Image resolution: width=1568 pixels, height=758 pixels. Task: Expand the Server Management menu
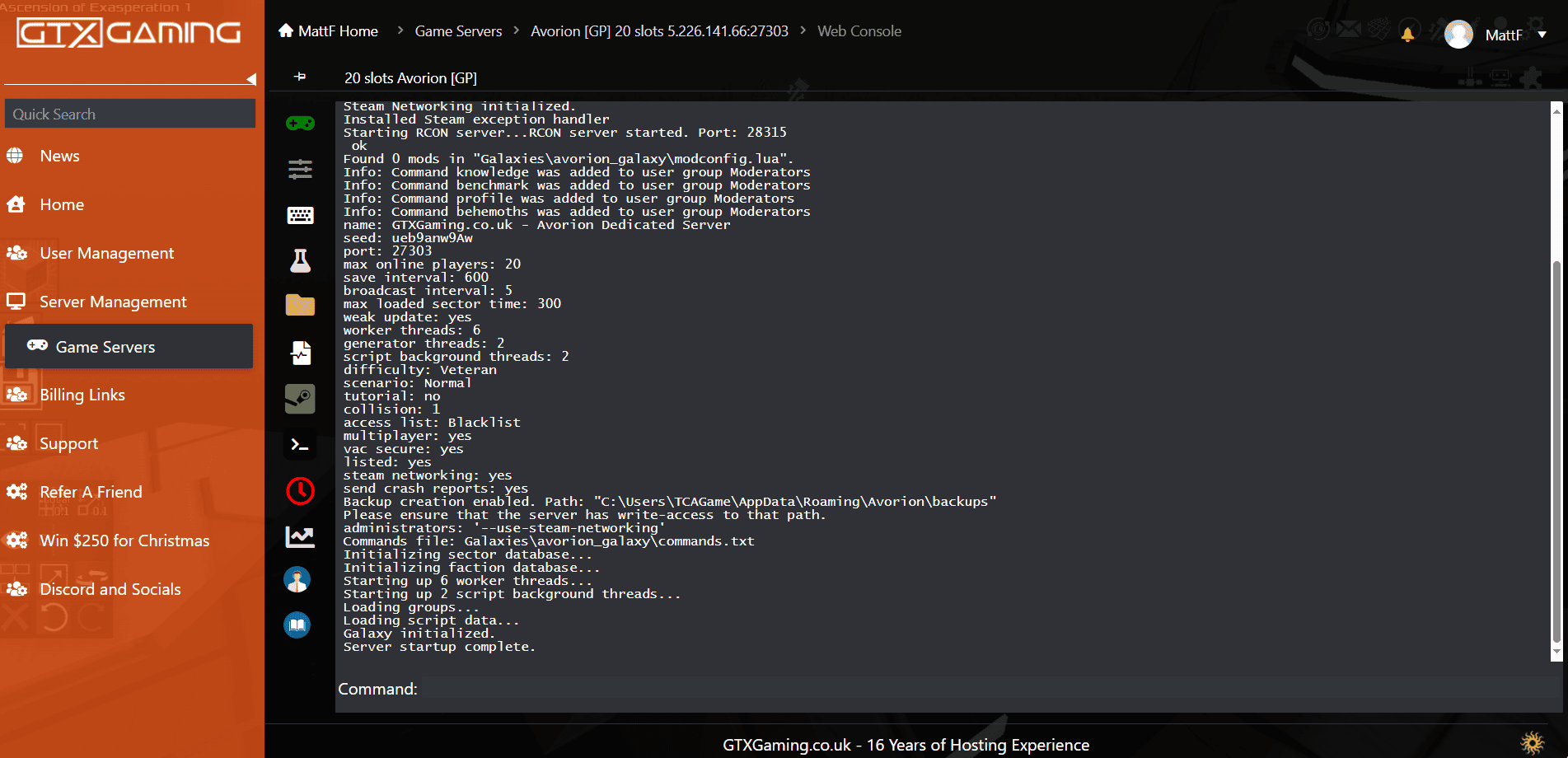[113, 302]
